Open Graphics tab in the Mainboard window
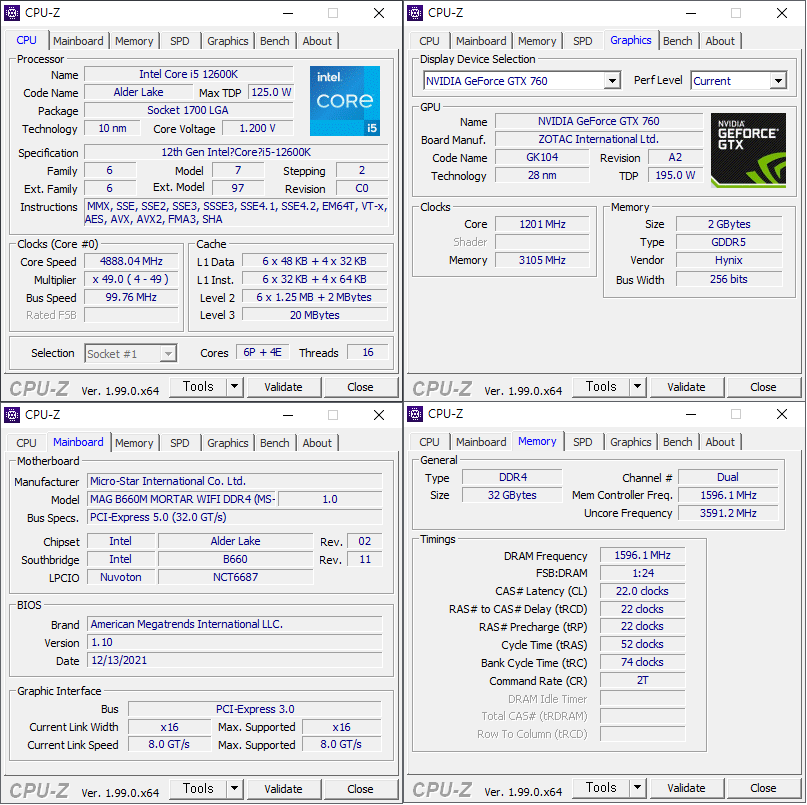 (x=227, y=443)
